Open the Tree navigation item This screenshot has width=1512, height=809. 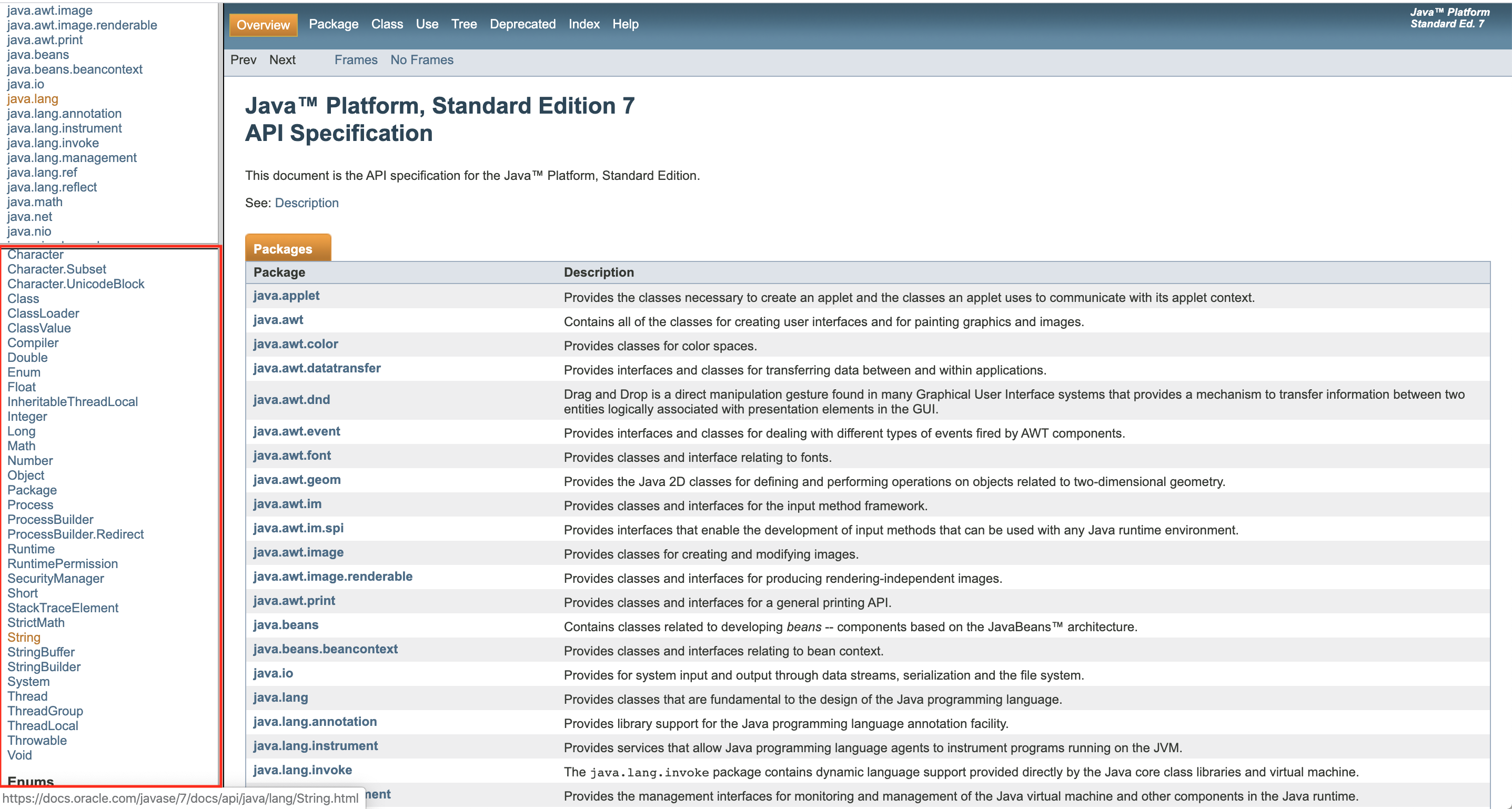click(463, 24)
